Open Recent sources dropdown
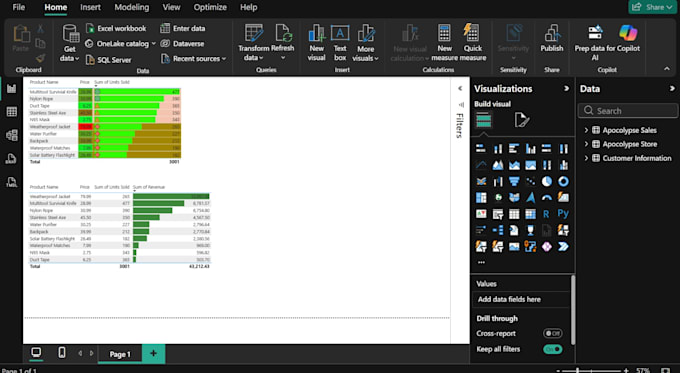 coord(193,59)
